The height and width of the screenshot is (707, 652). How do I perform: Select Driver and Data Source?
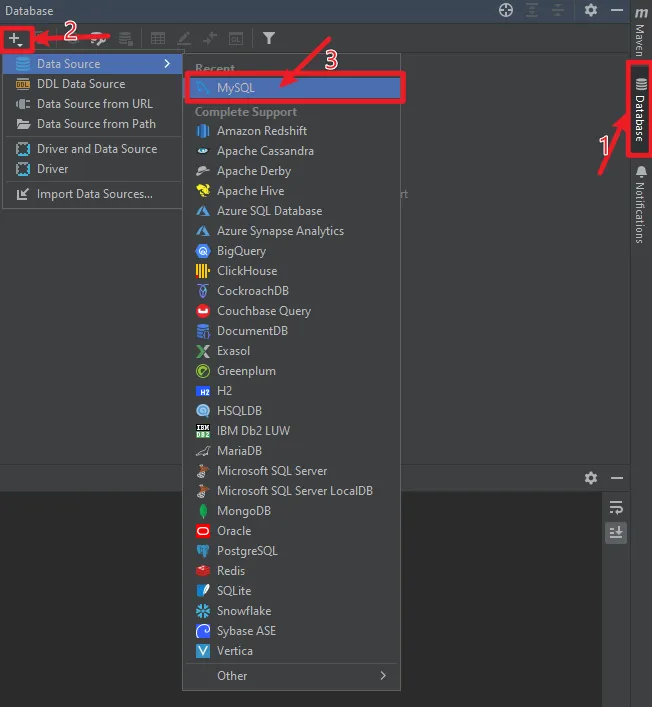point(93,149)
